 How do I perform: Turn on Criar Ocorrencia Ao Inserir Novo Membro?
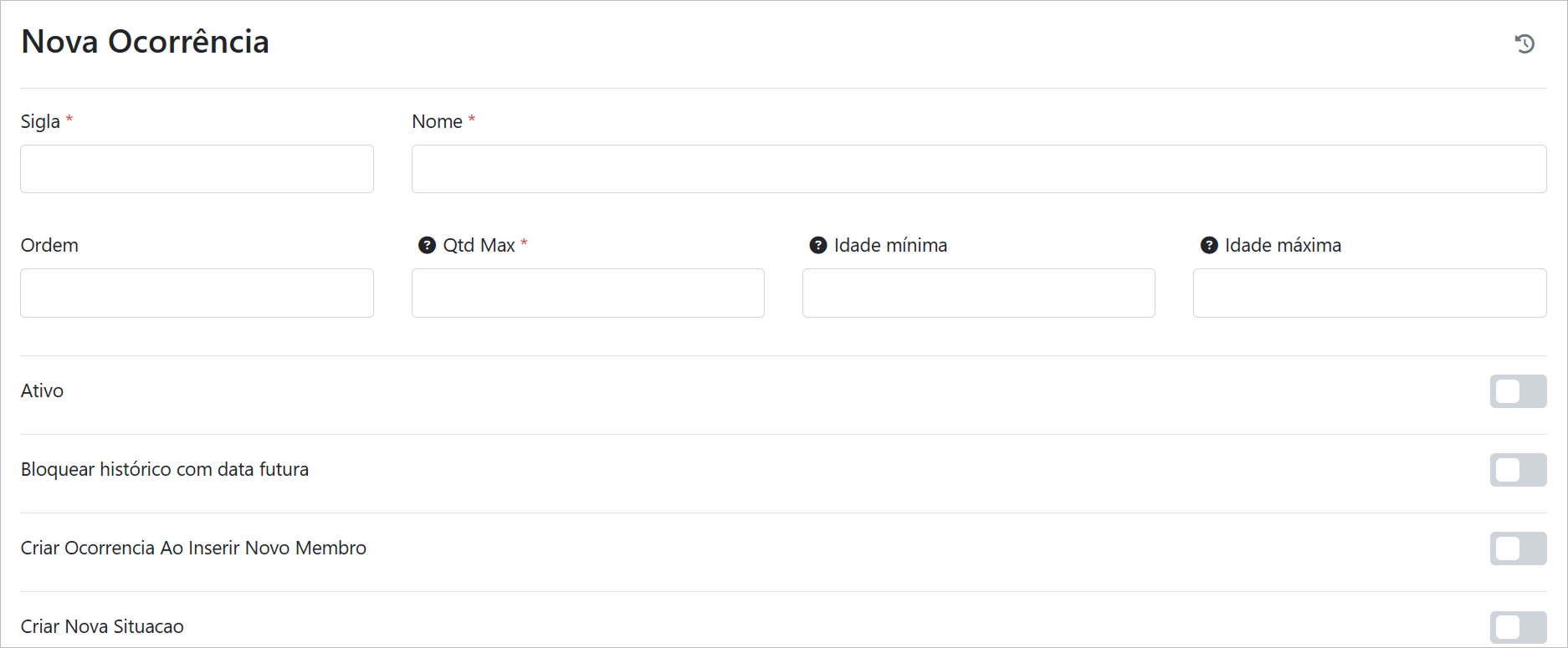1517,549
